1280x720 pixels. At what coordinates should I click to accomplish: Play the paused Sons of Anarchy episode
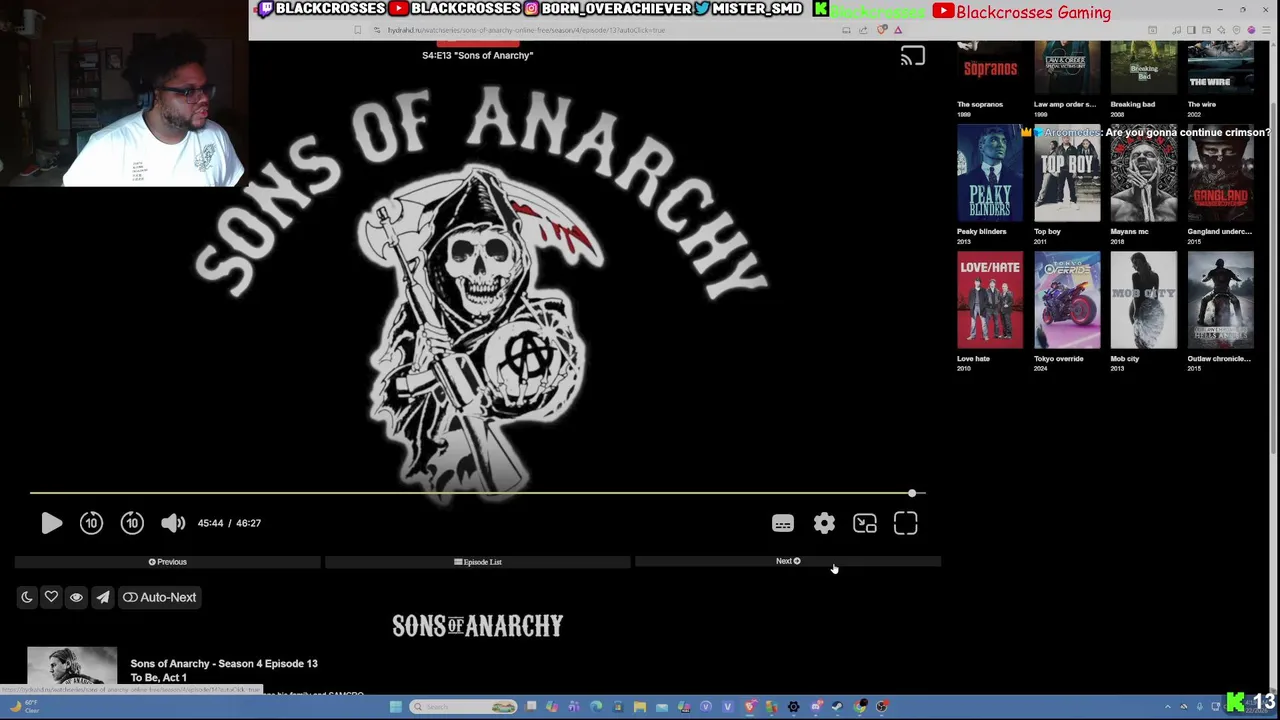52,523
